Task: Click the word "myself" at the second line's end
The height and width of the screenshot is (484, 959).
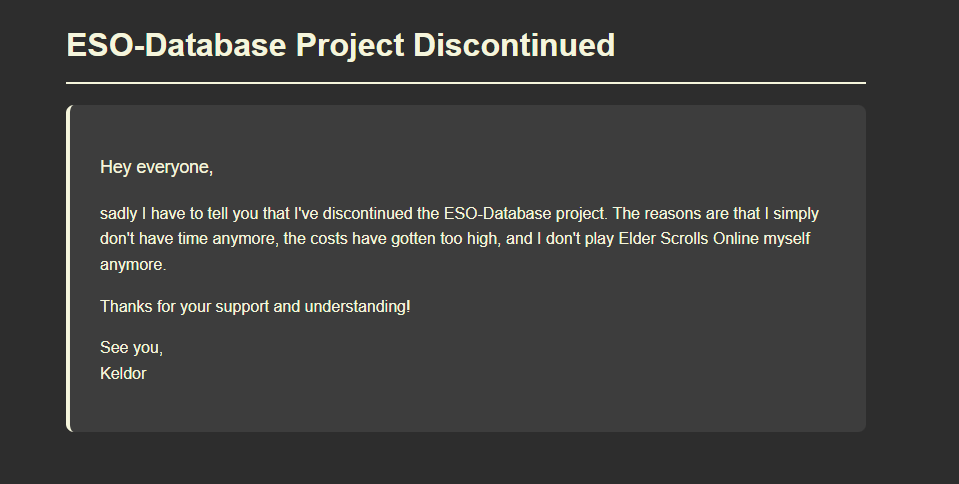Action: 787,239
